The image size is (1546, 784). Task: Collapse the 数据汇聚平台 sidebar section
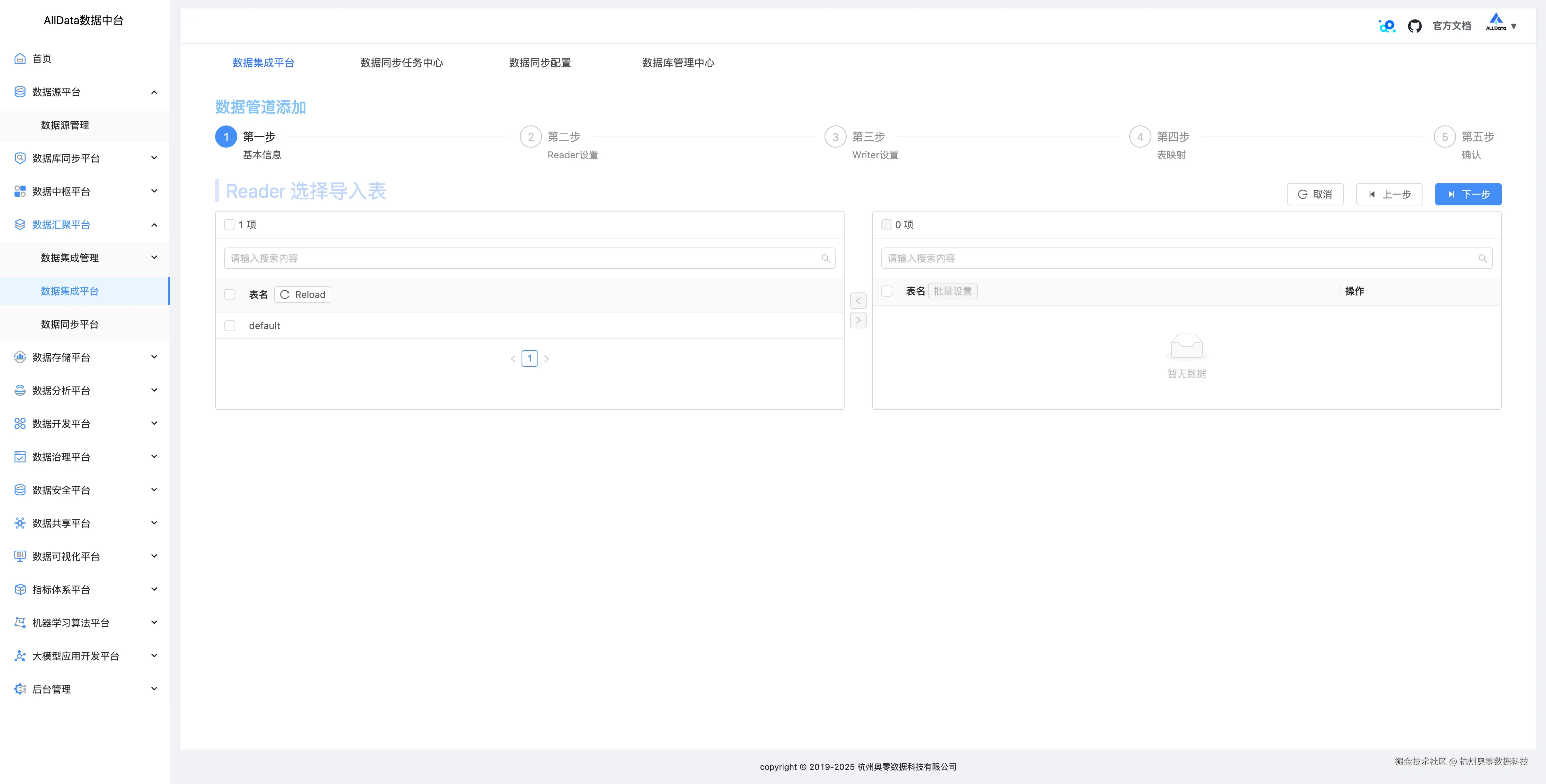point(154,225)
